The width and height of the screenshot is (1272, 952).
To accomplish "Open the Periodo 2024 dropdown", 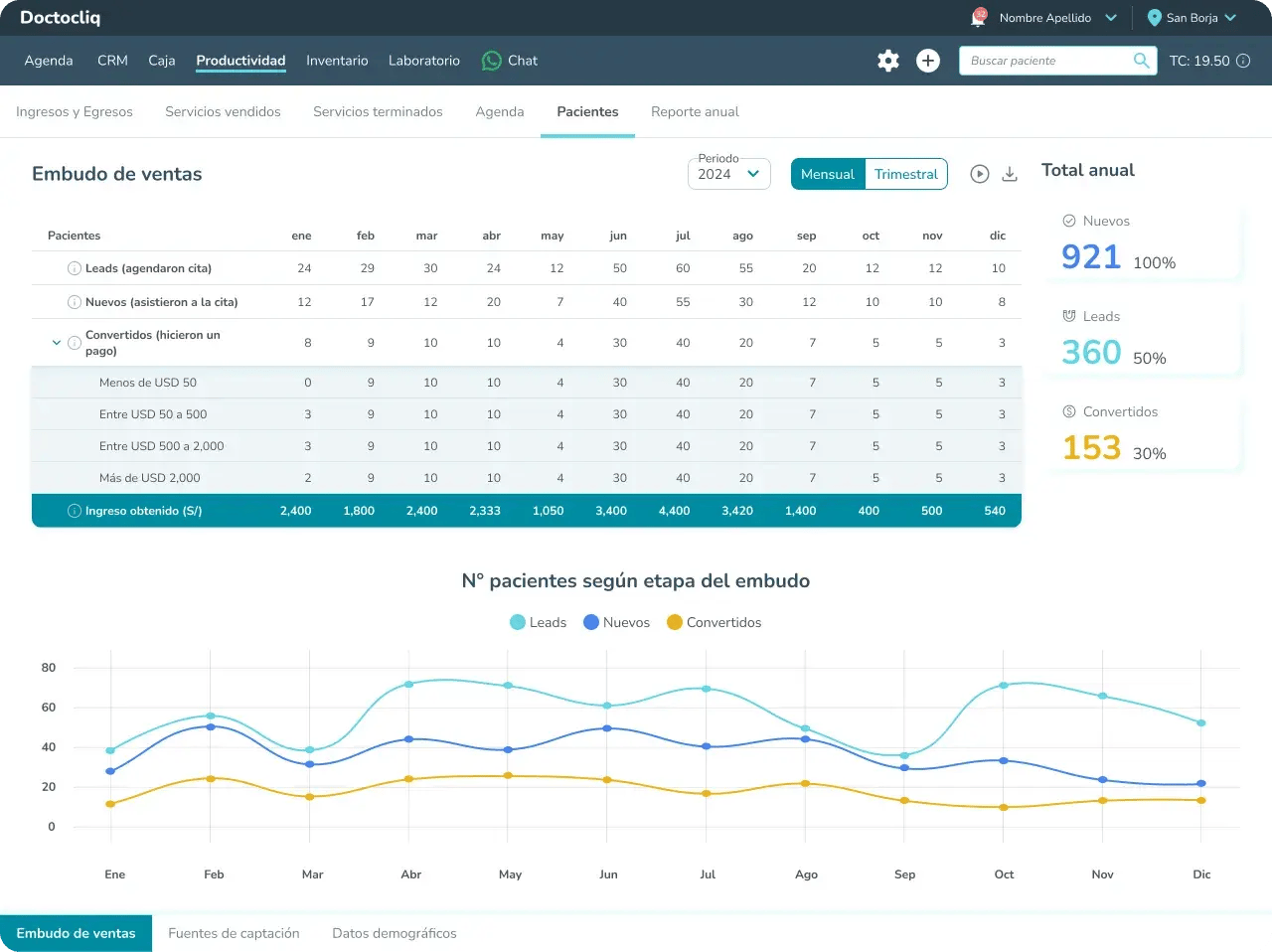I will coord(728,174).
